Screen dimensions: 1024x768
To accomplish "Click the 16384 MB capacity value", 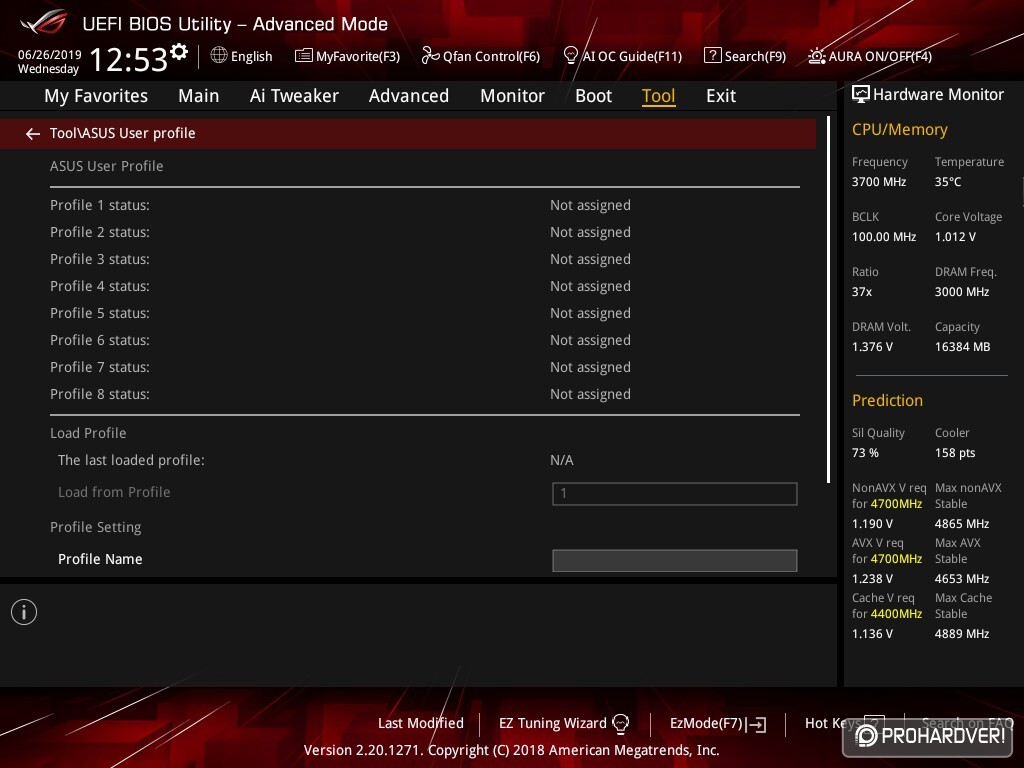I will click(962, 347).
